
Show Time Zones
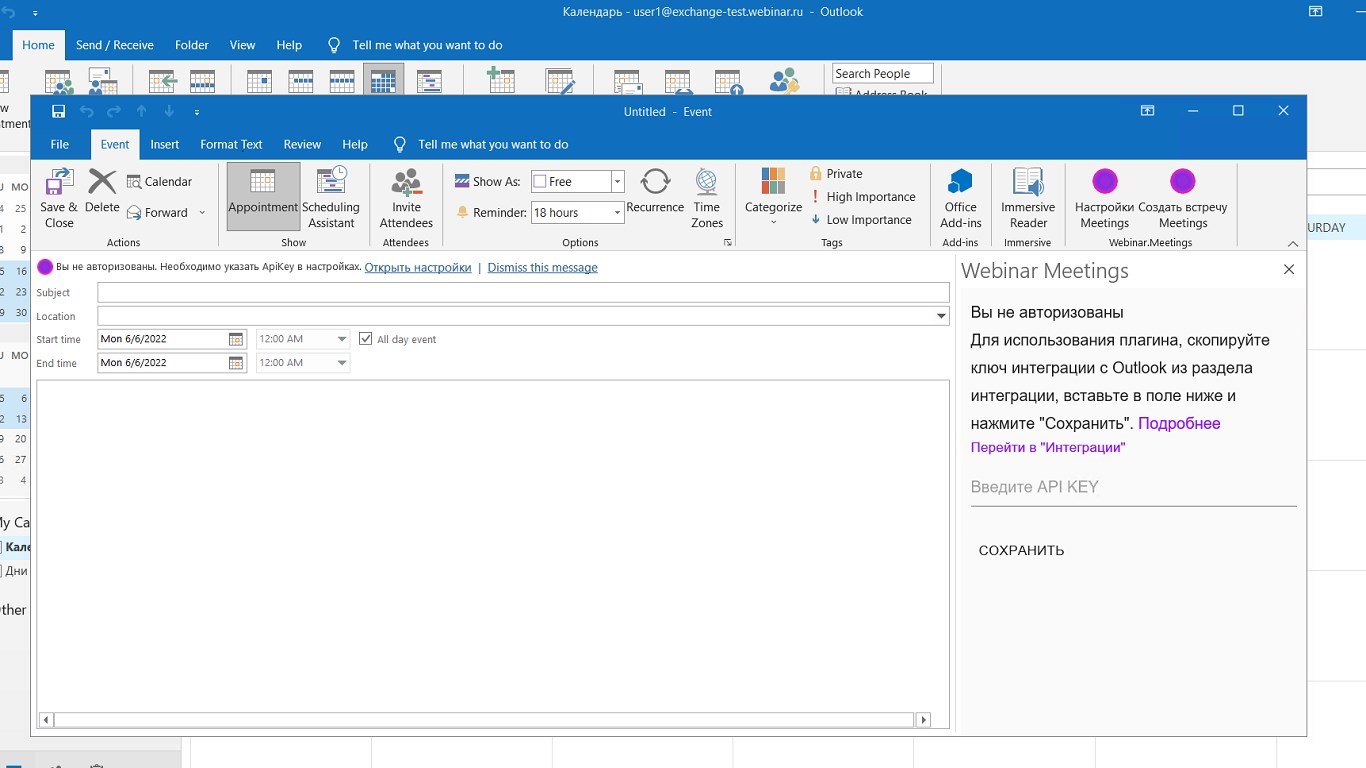[x=707, y=197]
